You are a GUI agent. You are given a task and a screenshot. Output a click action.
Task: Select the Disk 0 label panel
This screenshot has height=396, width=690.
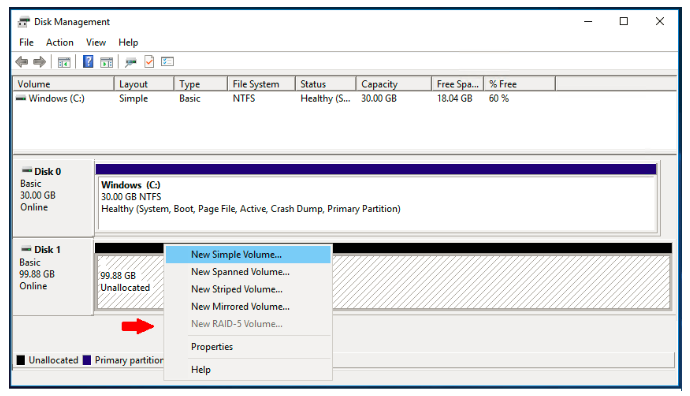coord(53,198)
